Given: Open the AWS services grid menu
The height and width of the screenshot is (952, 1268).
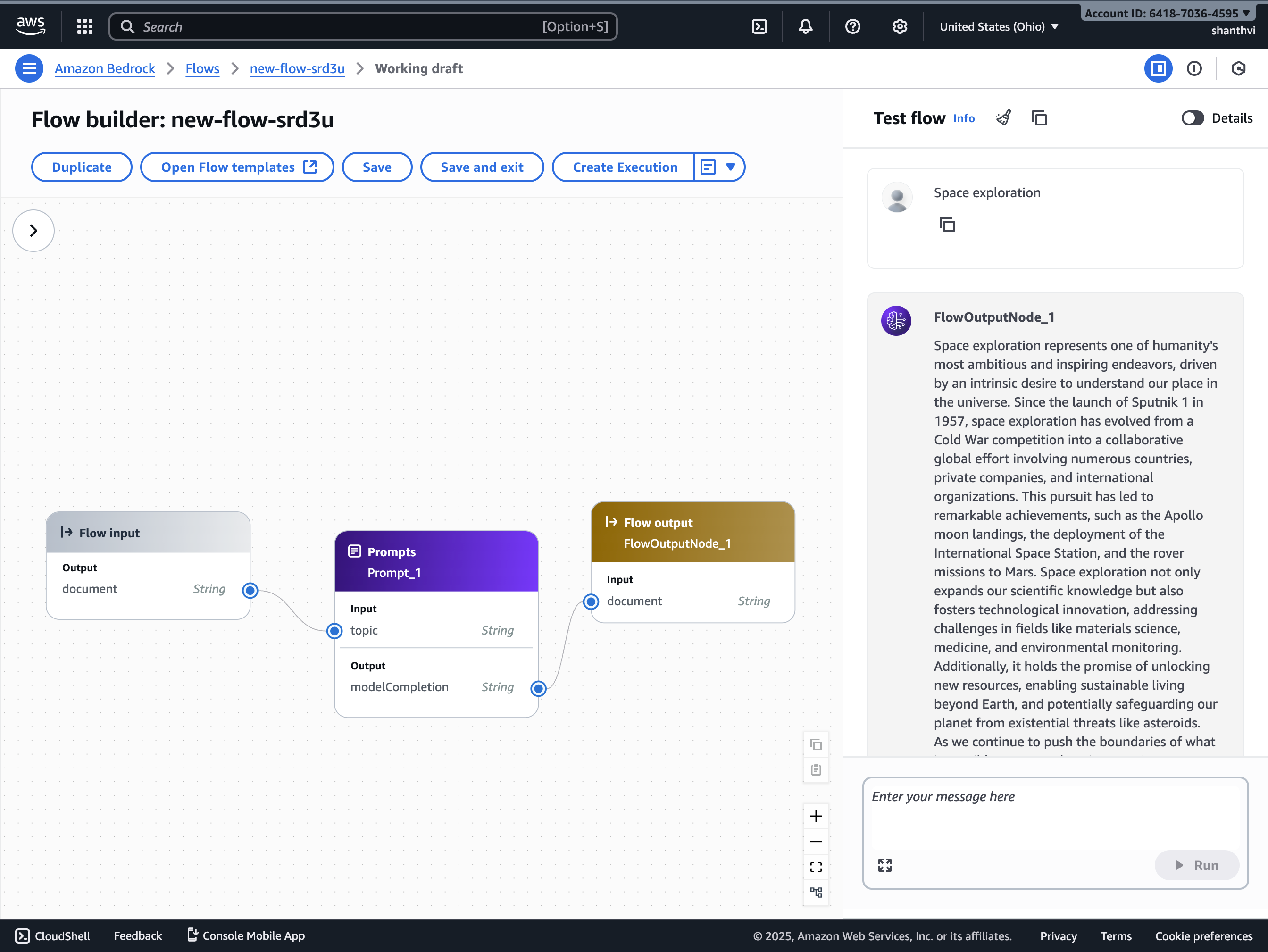Looking at the screenshot, I should pos(85,26).
